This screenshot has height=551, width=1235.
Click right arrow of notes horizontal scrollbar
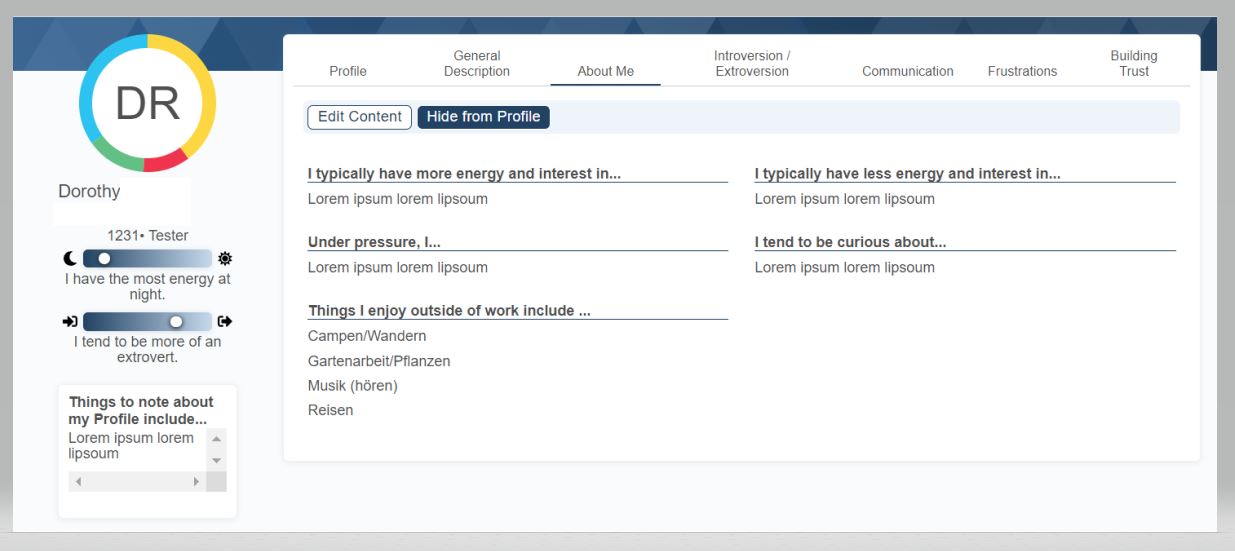(x=196, y=482)
